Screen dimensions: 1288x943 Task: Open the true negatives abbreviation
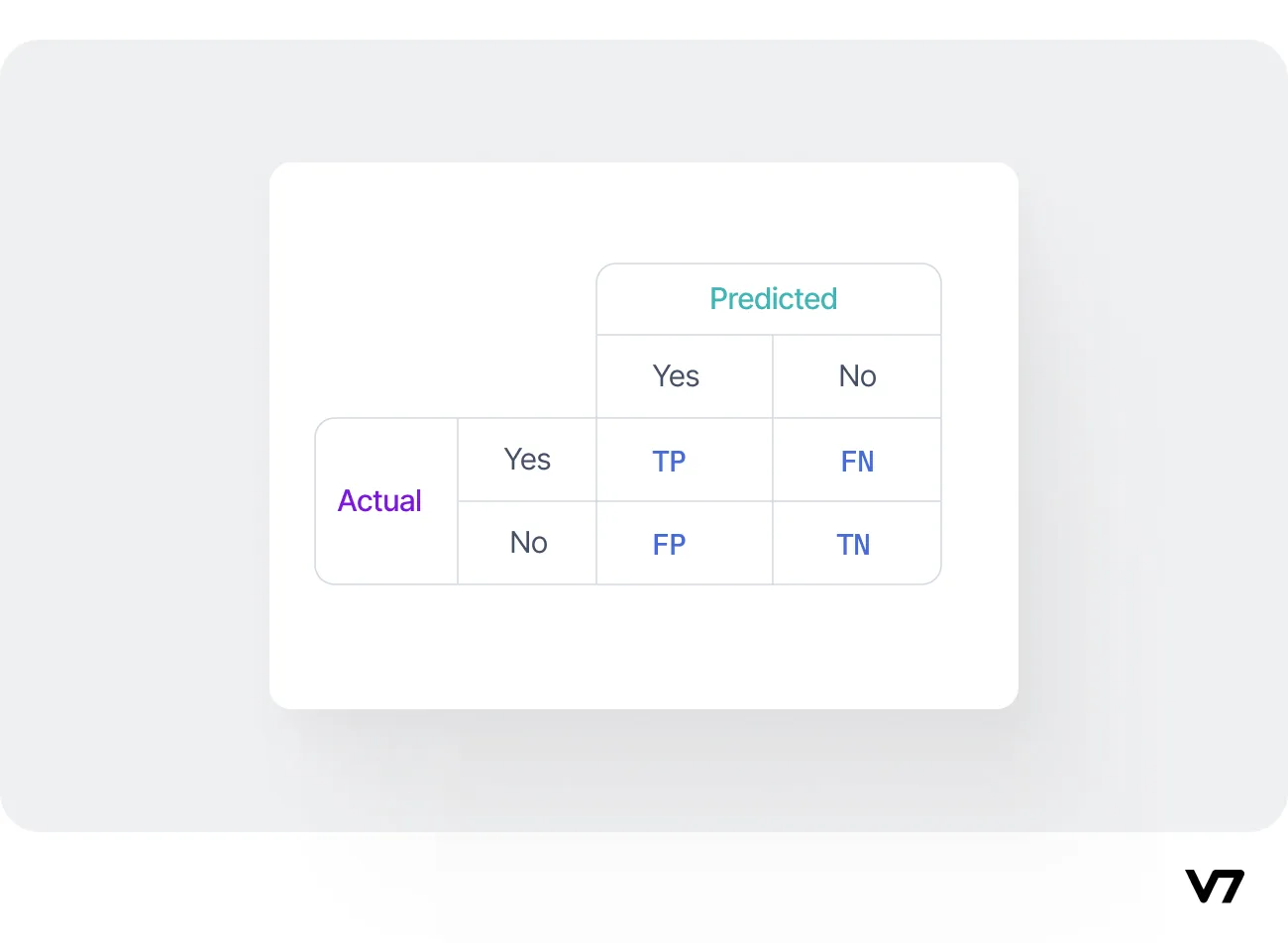coord(853,545)
